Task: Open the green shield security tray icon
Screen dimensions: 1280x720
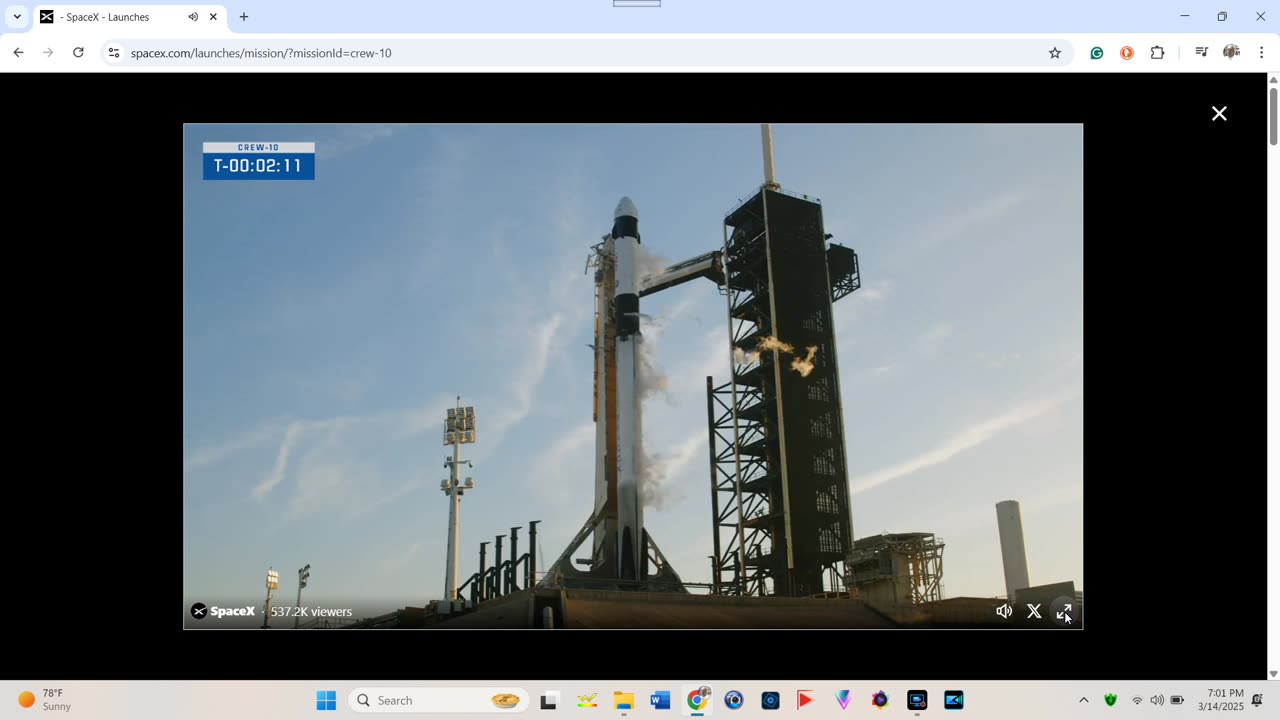Action: click(1110, 700)
